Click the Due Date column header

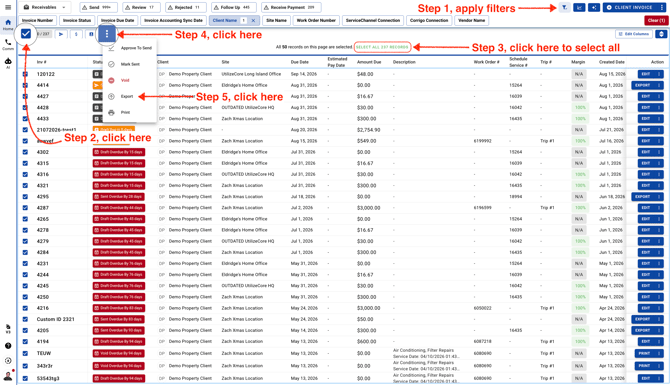tap(300, 62)
